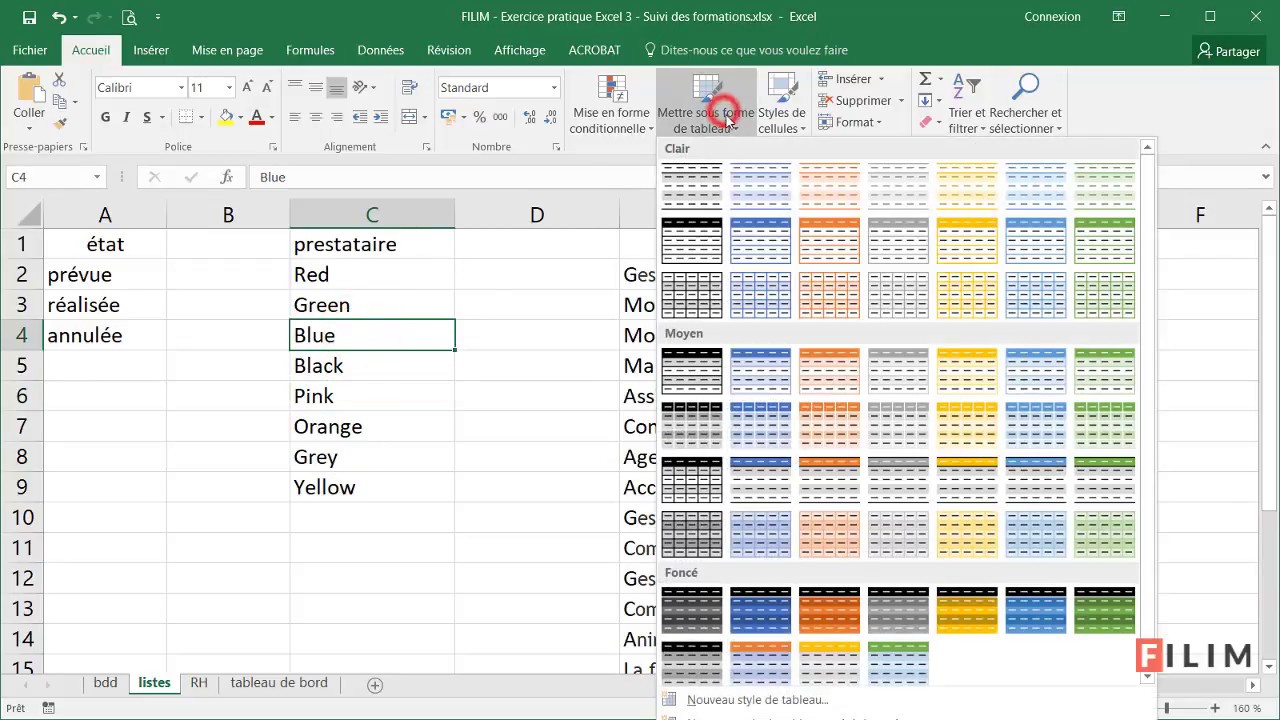Choose first blue table style under Foncé
Viewport: 1280px width, 720px height.
[760, 610]
